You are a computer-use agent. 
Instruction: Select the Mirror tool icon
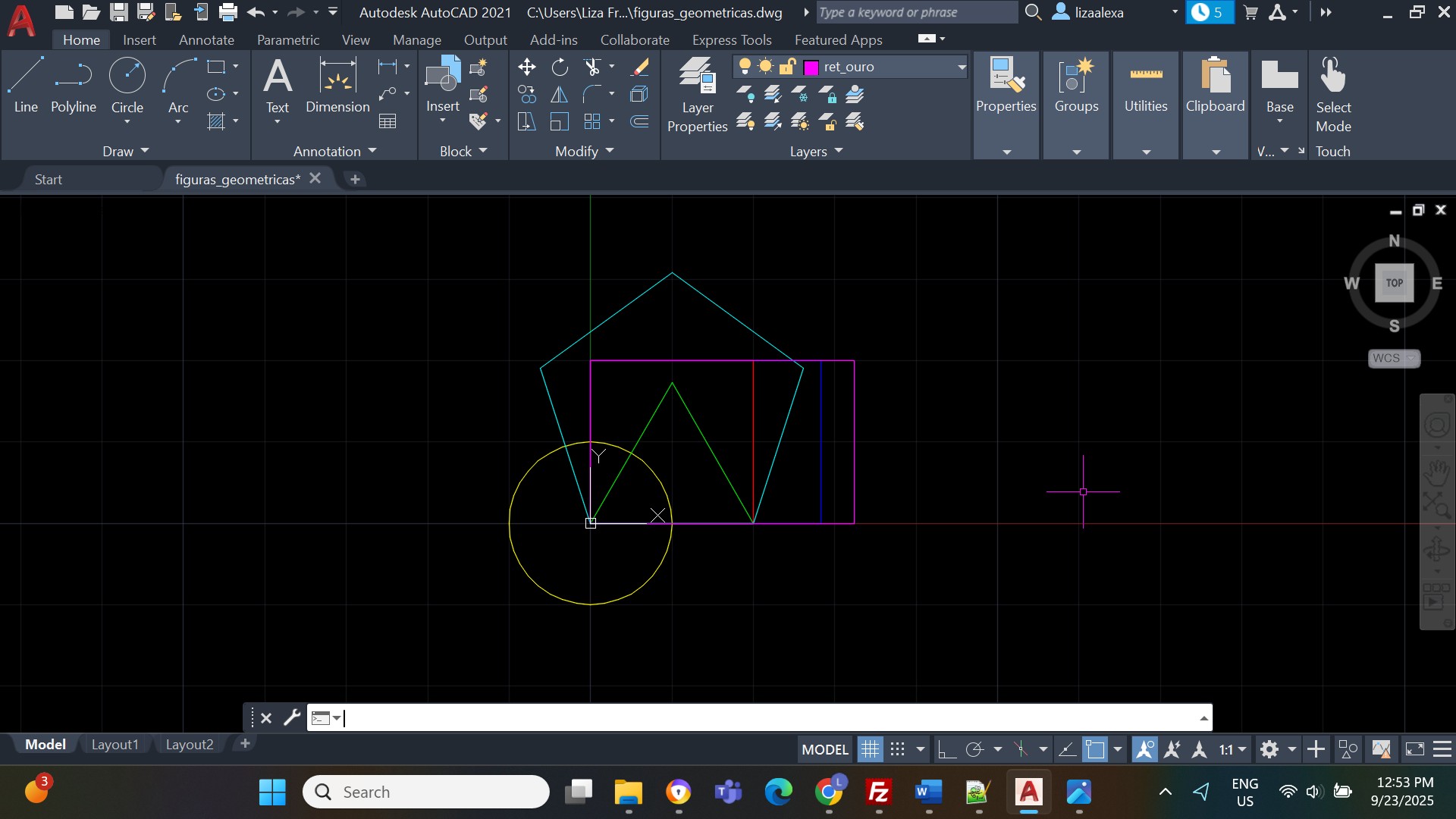[x=560, y=95]
